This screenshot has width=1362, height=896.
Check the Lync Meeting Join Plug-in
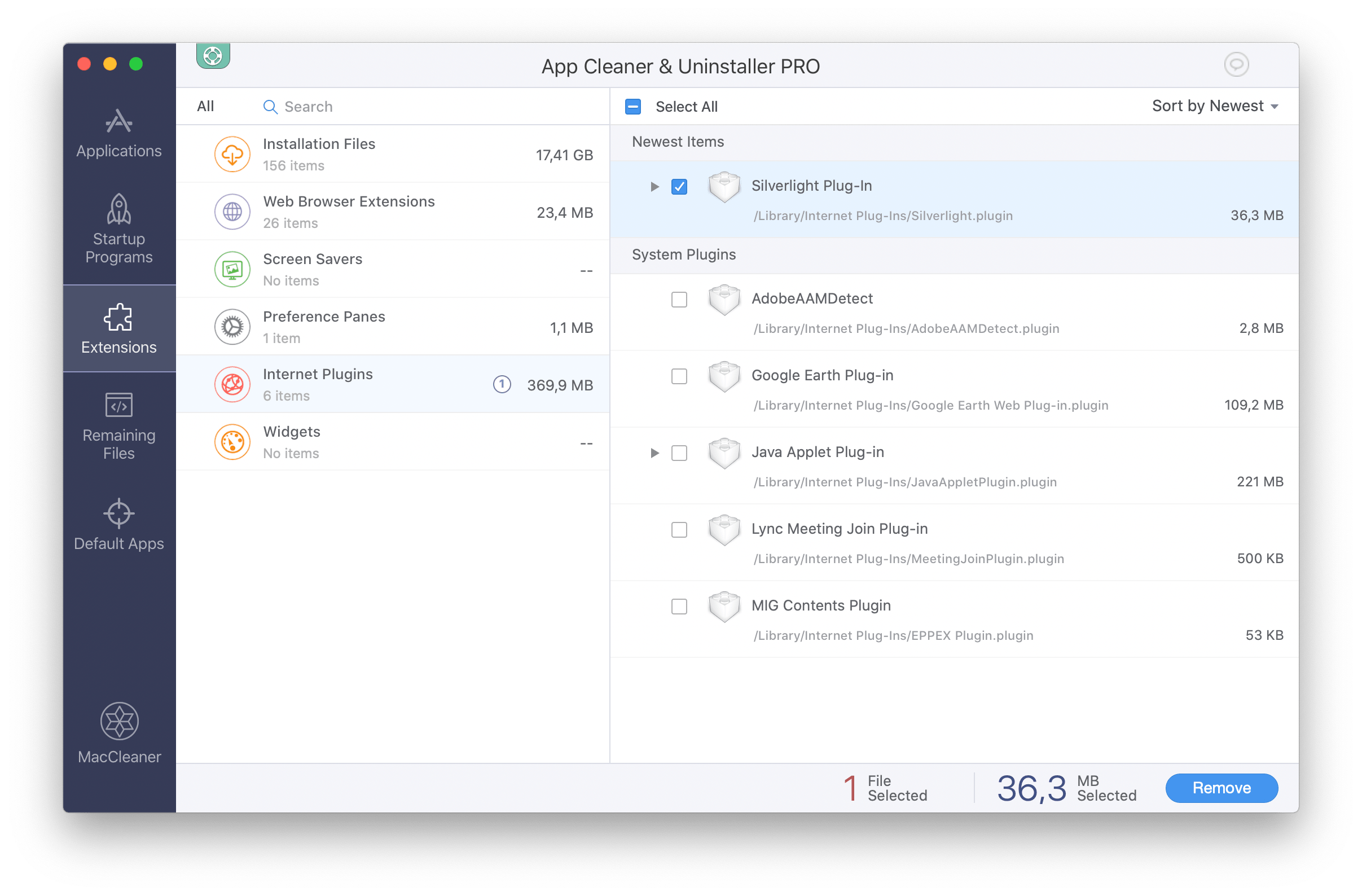pos(679,529)
